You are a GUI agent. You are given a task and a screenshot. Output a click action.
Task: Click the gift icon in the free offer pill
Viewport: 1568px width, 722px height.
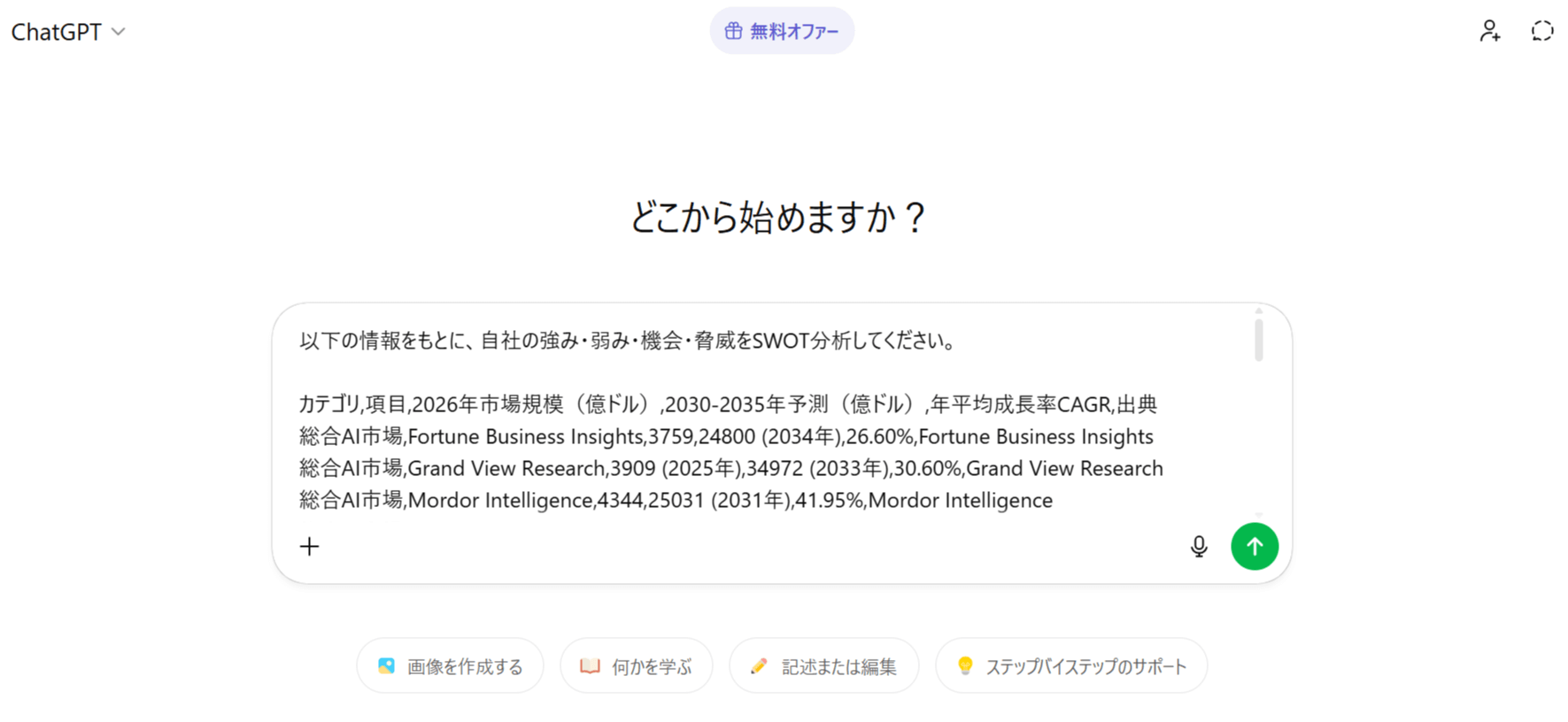coord(733,31)
